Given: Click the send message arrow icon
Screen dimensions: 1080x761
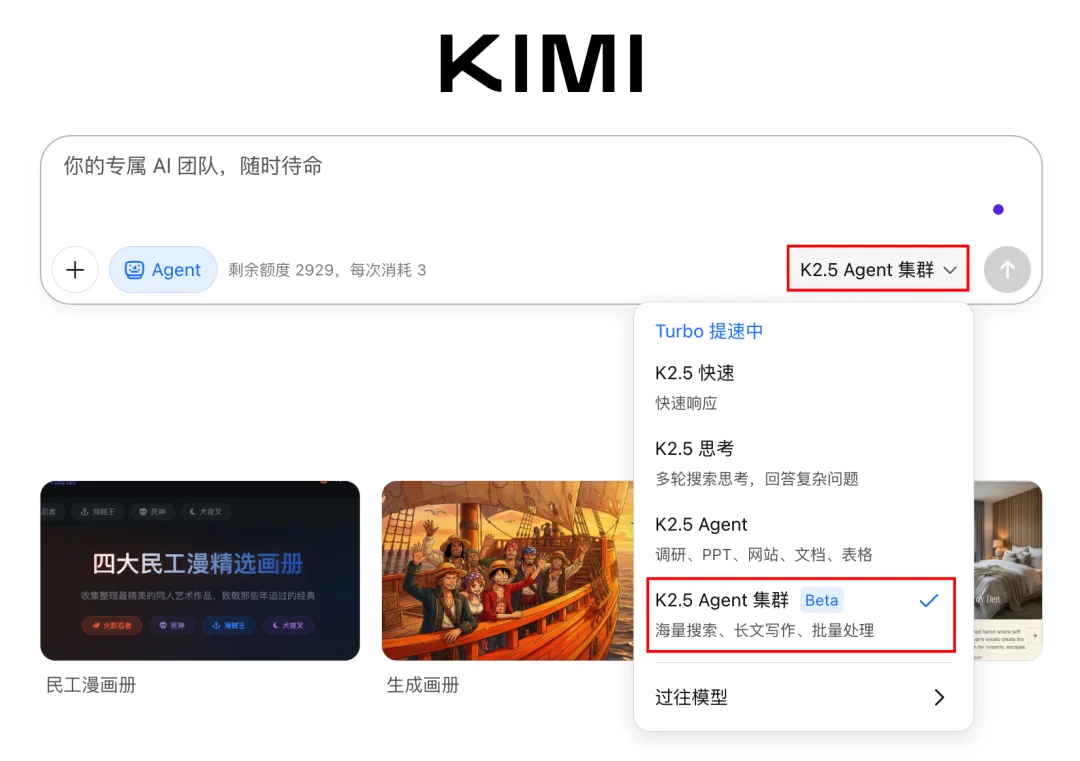Looking at the screenshot, I should click(1007, 269).
